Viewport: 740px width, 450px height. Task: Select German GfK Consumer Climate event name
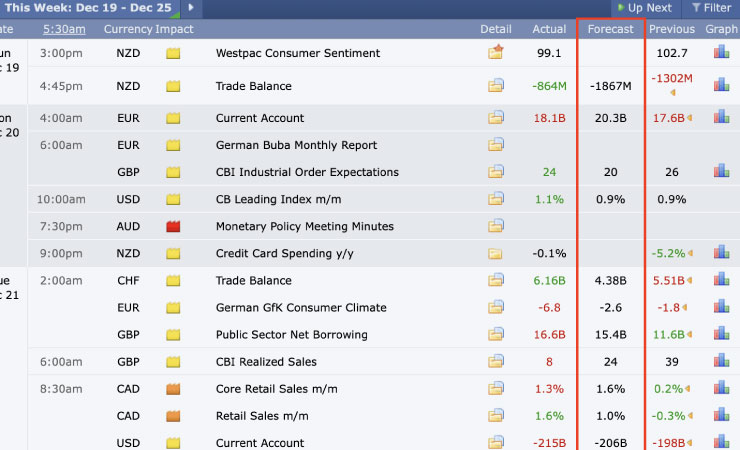coord(301,308)
